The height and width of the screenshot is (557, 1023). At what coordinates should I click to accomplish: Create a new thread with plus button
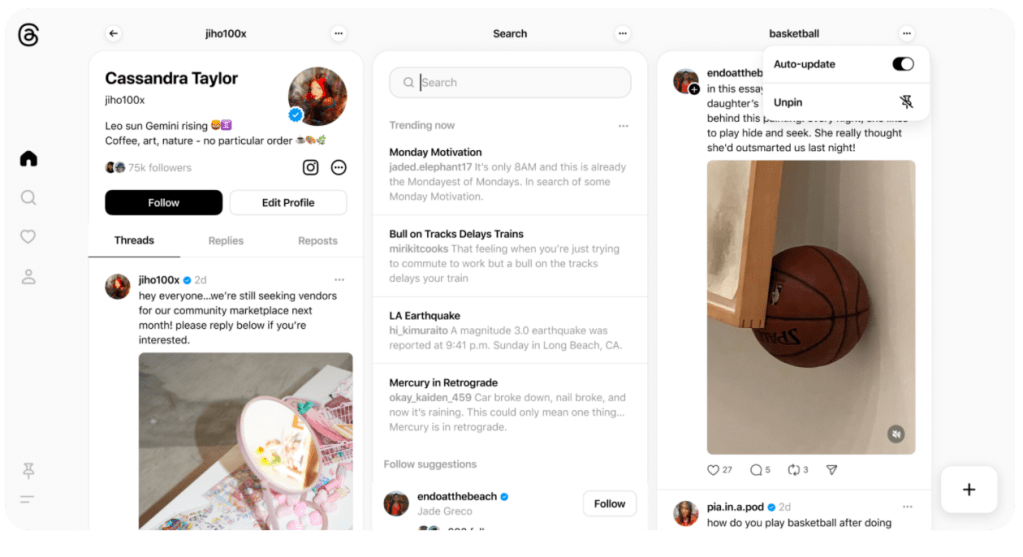[969, 490]
